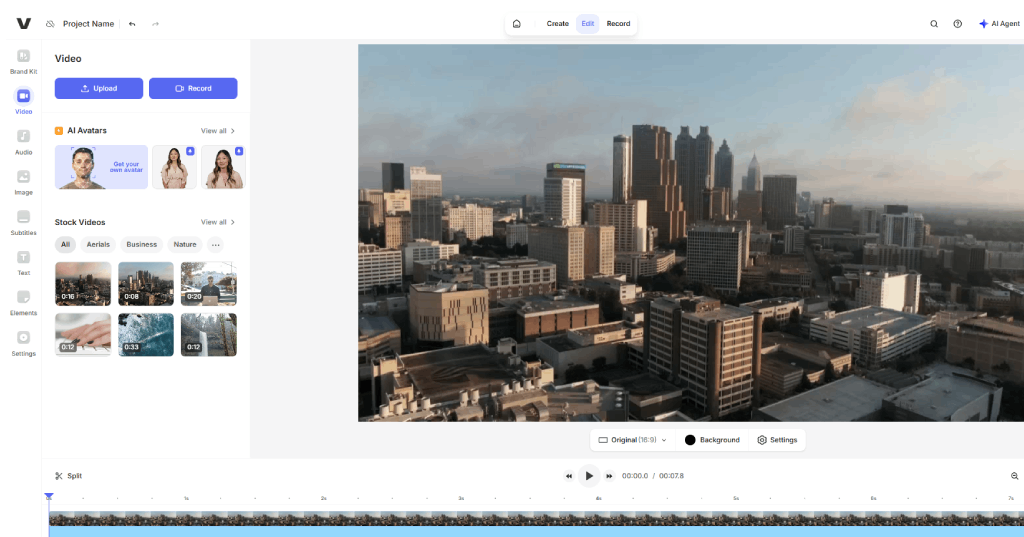The width and height of the screenshot is (1024, 537).
Task: Open the Audio sidebar panel
Action: pos(24,142)
